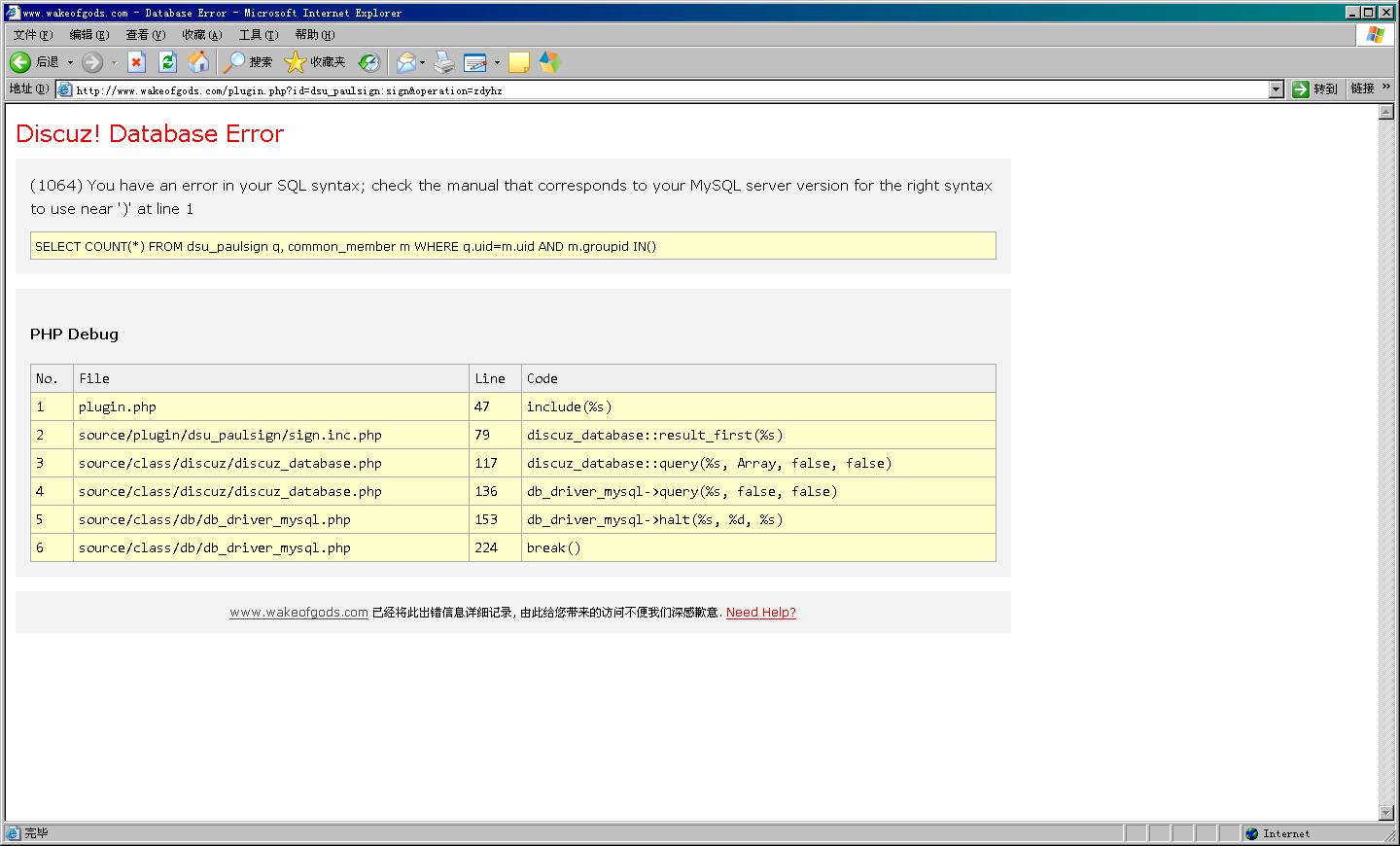Viewport: 1400px width, 846px height.
Task: Click the db_driver_mysql->halt code cell
Action: tap(758, 519)
